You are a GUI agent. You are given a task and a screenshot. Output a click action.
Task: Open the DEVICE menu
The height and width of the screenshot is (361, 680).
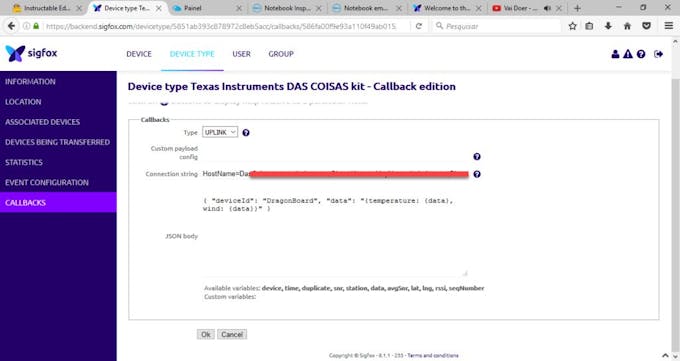tap(139, 54)
